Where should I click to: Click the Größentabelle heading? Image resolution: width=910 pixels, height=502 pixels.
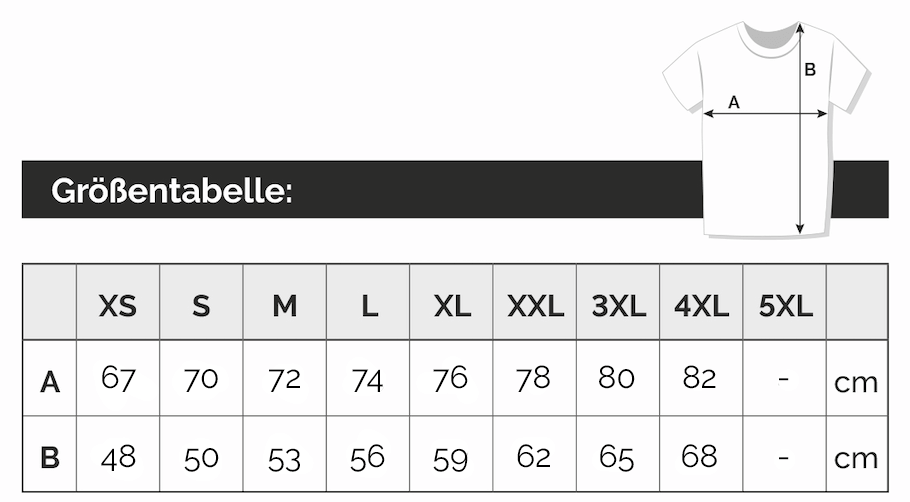tap(172, 189)
